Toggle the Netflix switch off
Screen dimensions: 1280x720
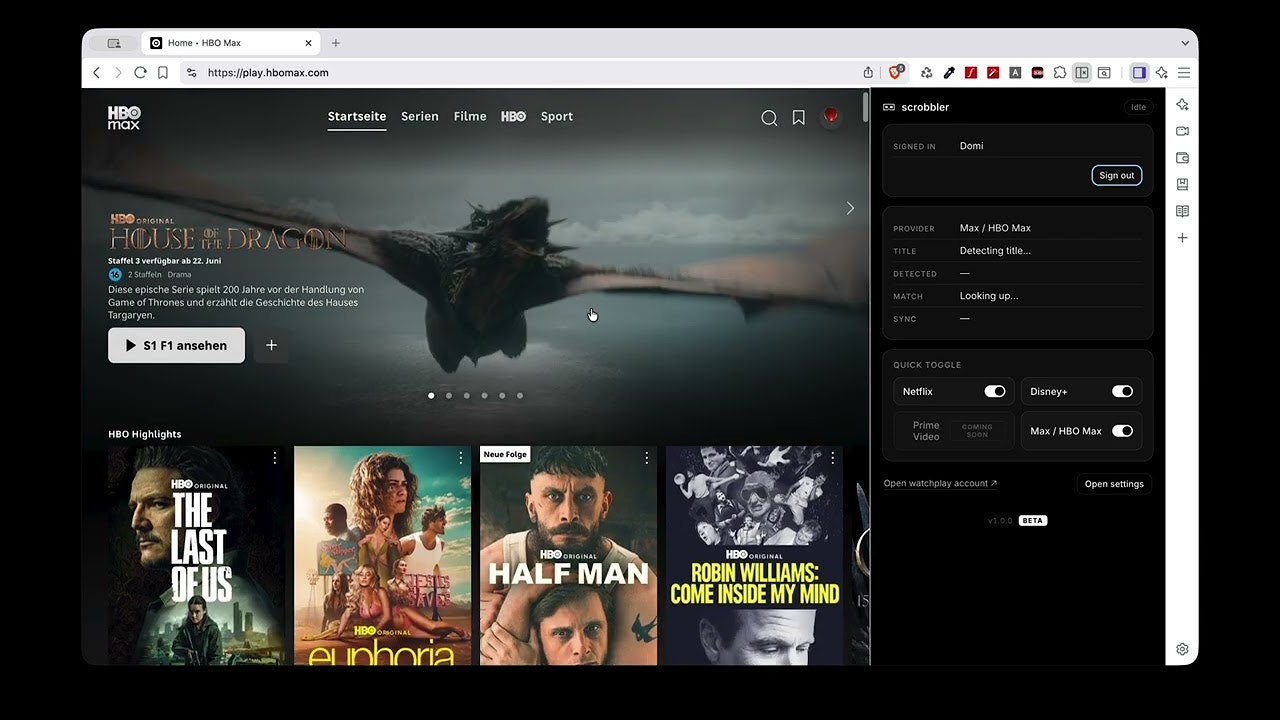coord(994,392)
